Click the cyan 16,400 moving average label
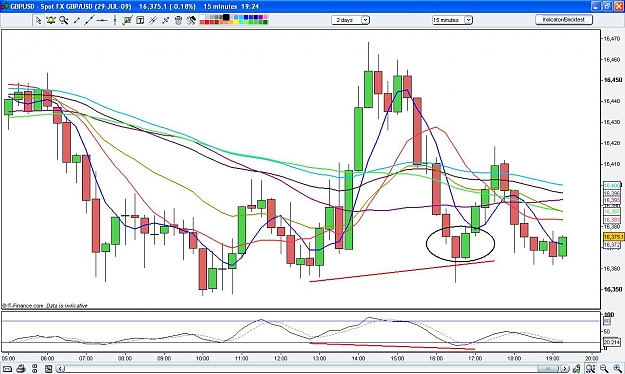This screenshot has height=374, width=625. 612,186
